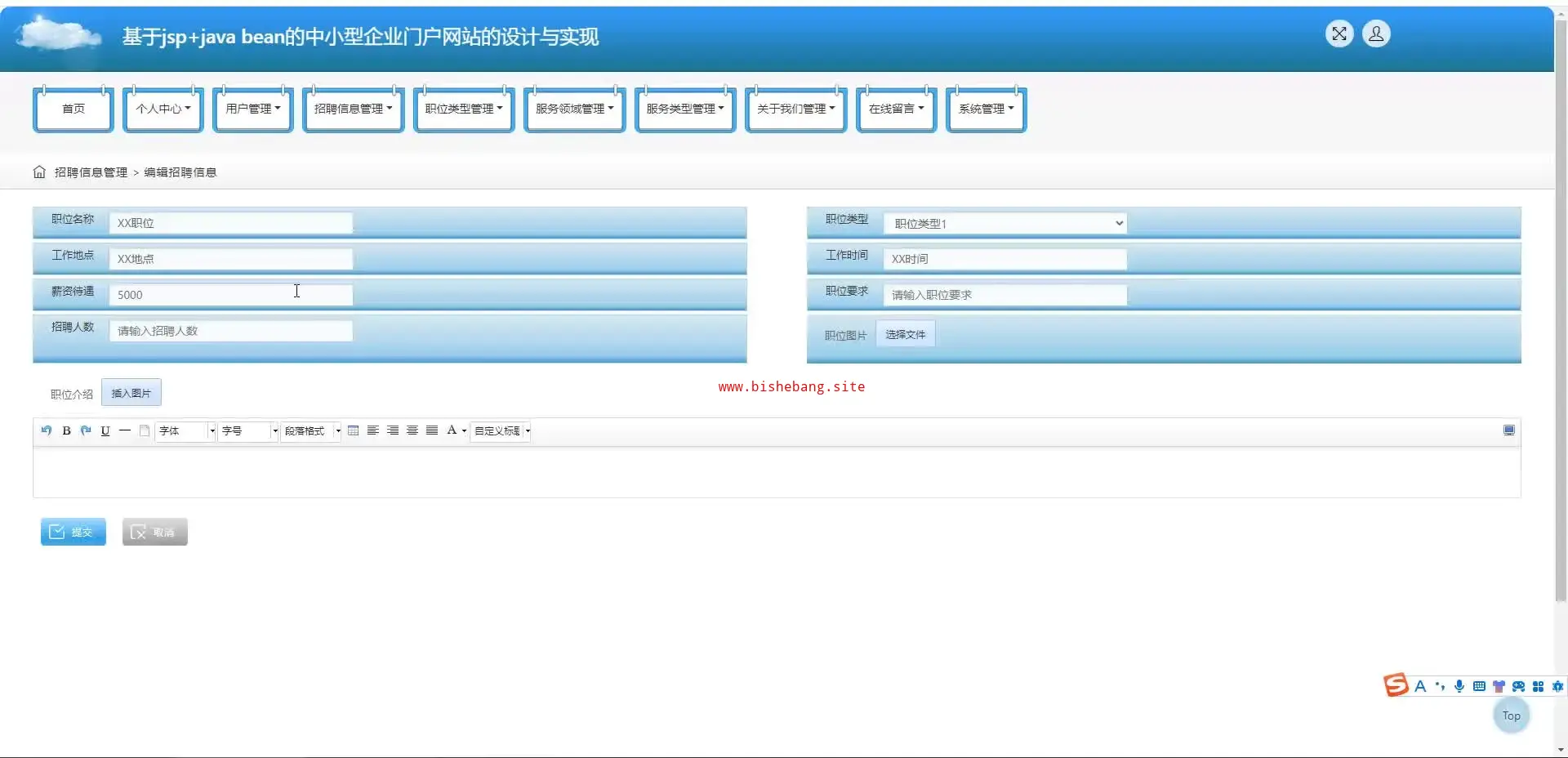Click the 提交 submit button
The image size is (1568, 758).
coord(73,532)
